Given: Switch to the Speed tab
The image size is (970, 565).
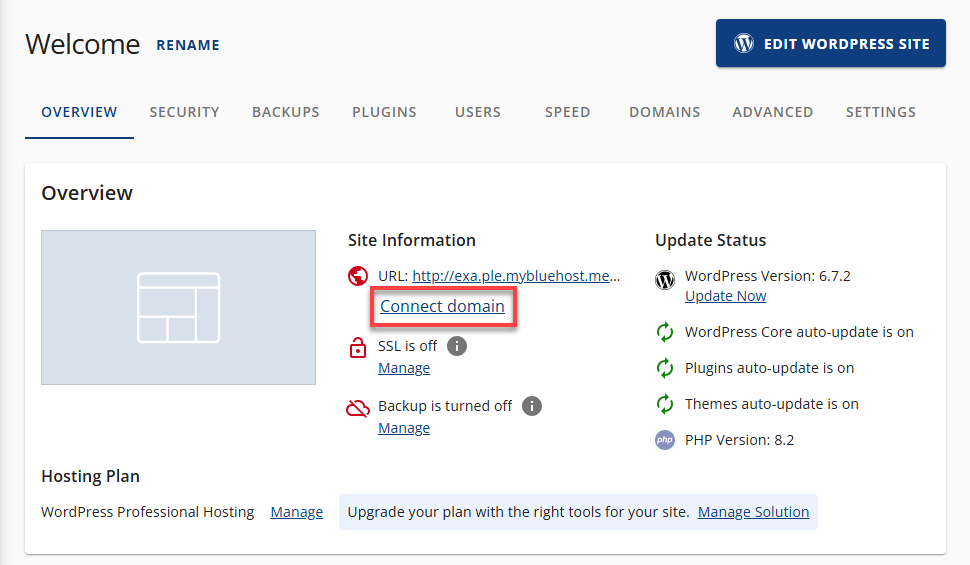Looking at the screenshot, I should click(x=567, y=112).
